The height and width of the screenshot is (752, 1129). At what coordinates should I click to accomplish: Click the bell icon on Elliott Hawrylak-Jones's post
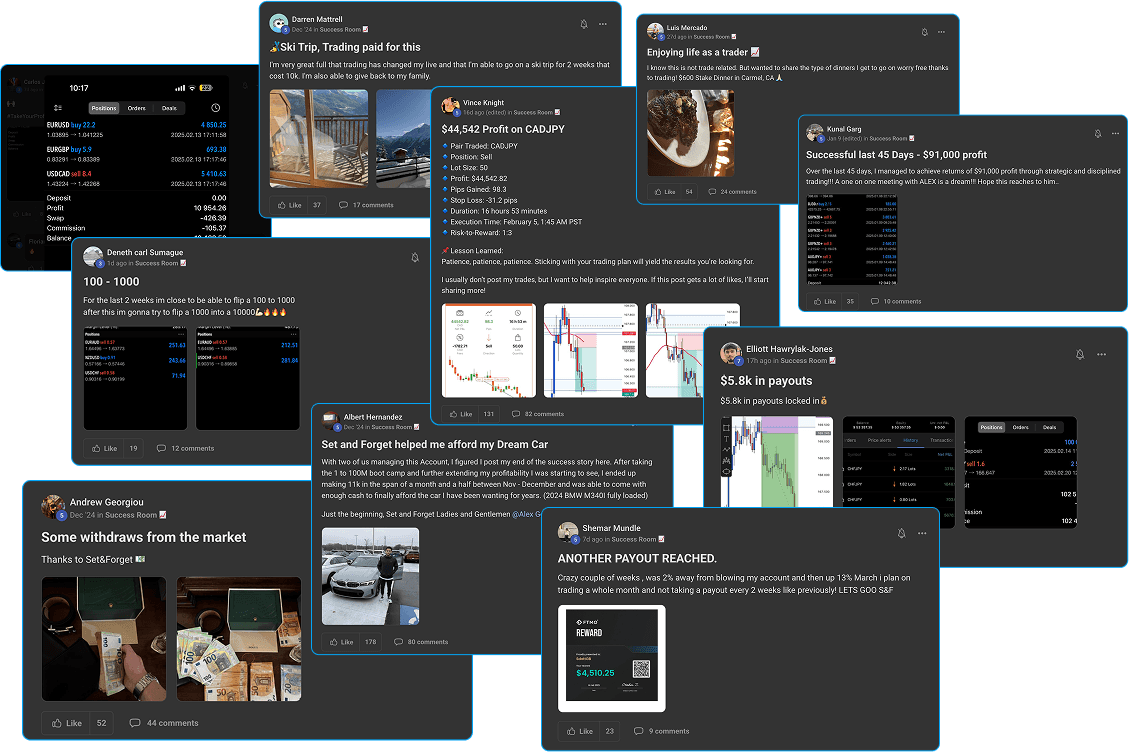[x=1079, y=354]
